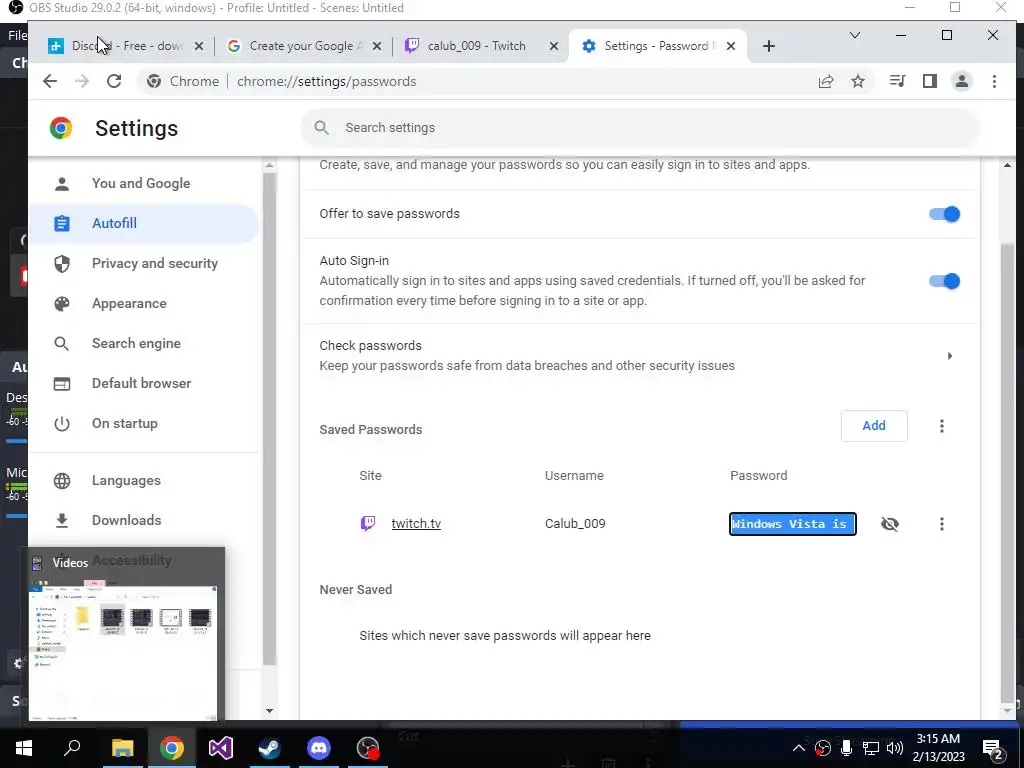Image resolution: width=1024 pixels, height=768 pixels.
Task: Open Discord from the taskbar
Action: [319, 748]
